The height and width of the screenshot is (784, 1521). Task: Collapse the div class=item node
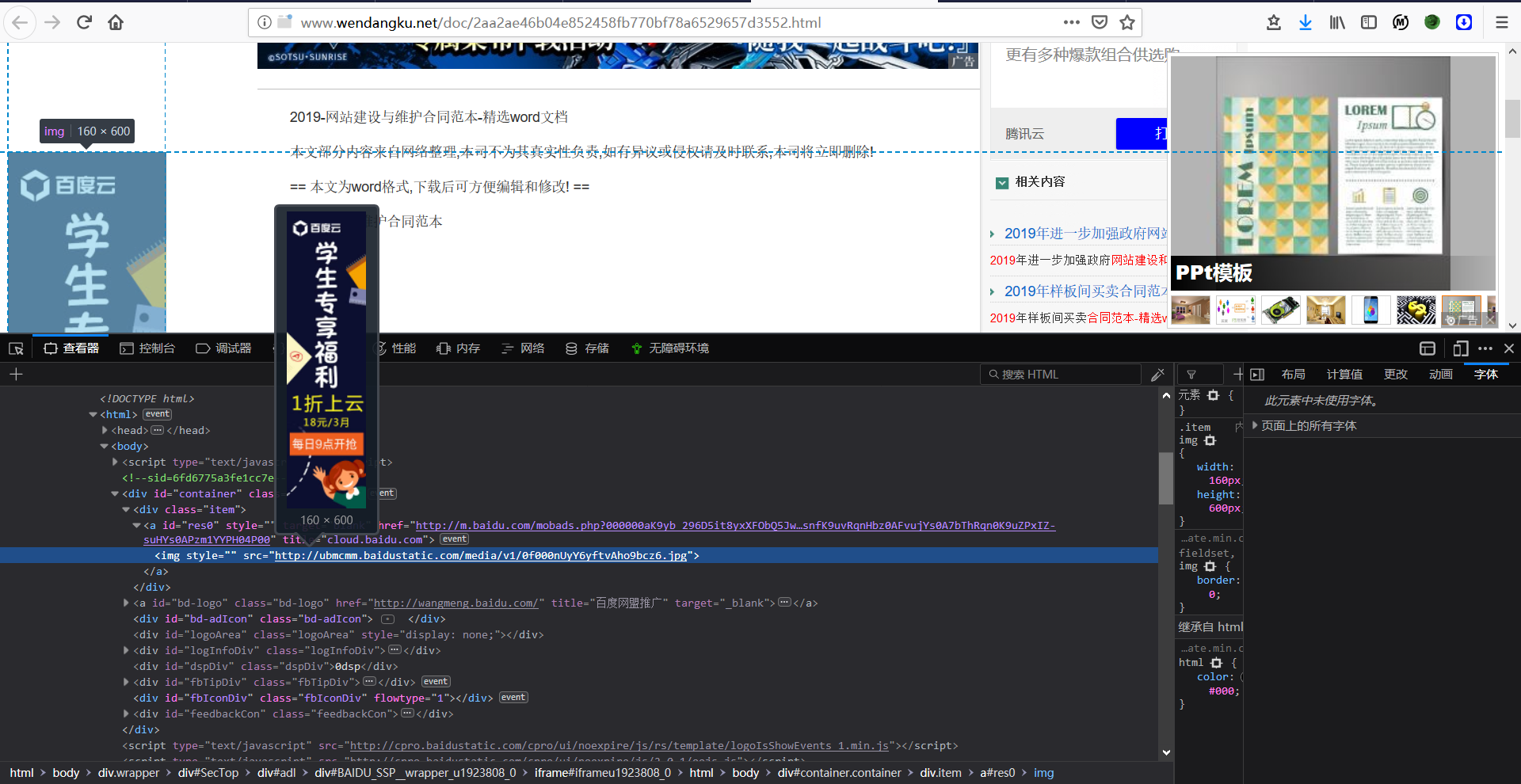[x=126, y=509]
